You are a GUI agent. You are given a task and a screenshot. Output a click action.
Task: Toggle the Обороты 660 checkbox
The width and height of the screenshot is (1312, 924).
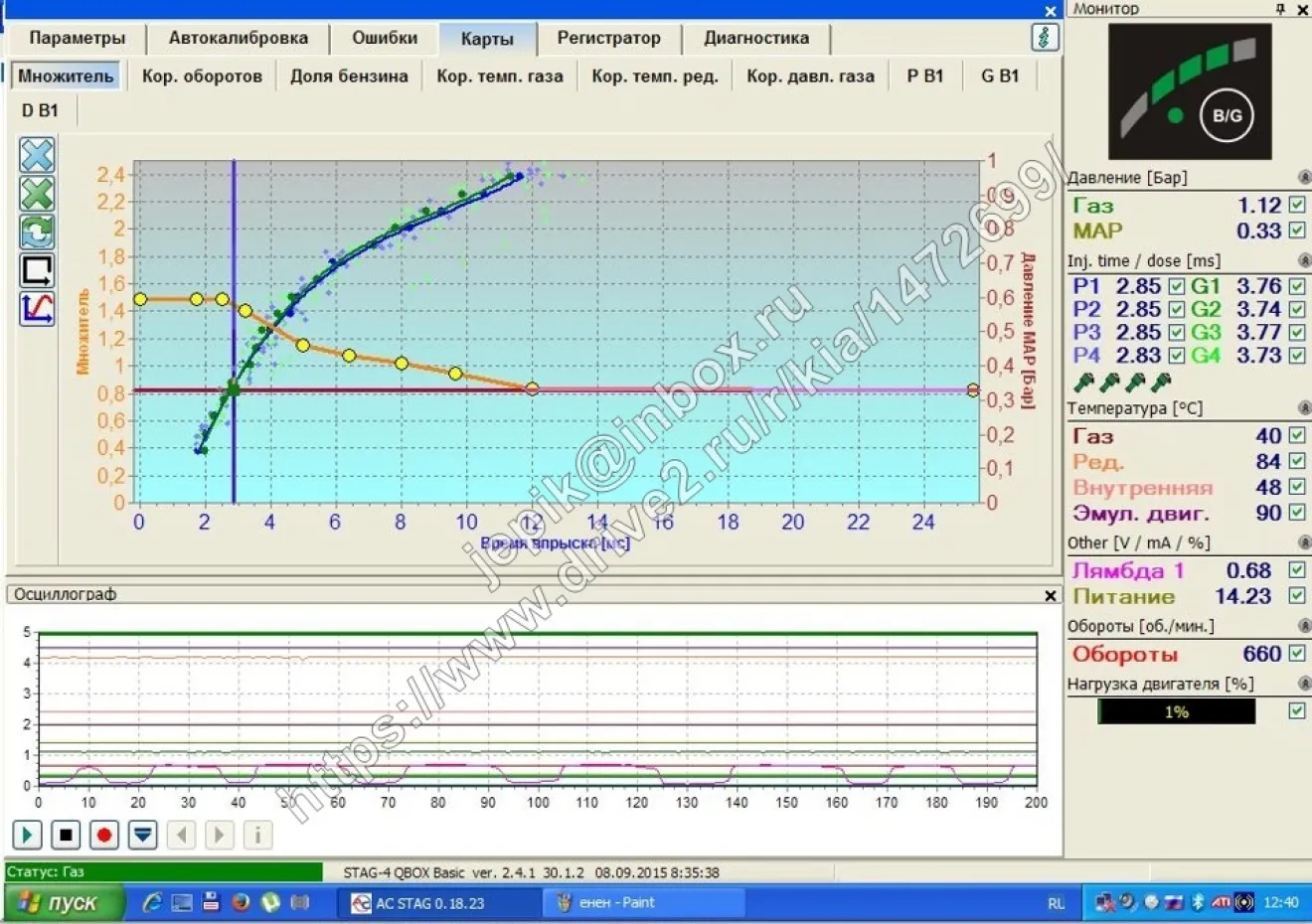1297,653
